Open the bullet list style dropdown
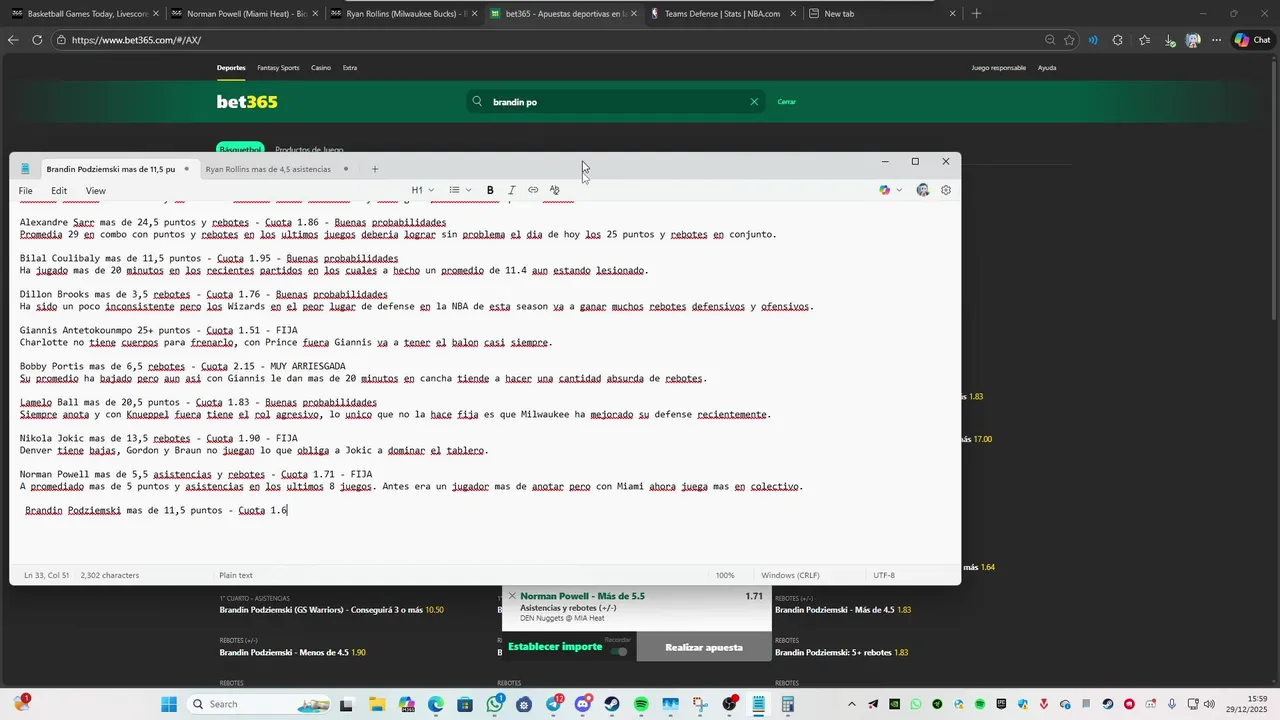Screen dimensions: 1280x720 (x=460, y=190)
